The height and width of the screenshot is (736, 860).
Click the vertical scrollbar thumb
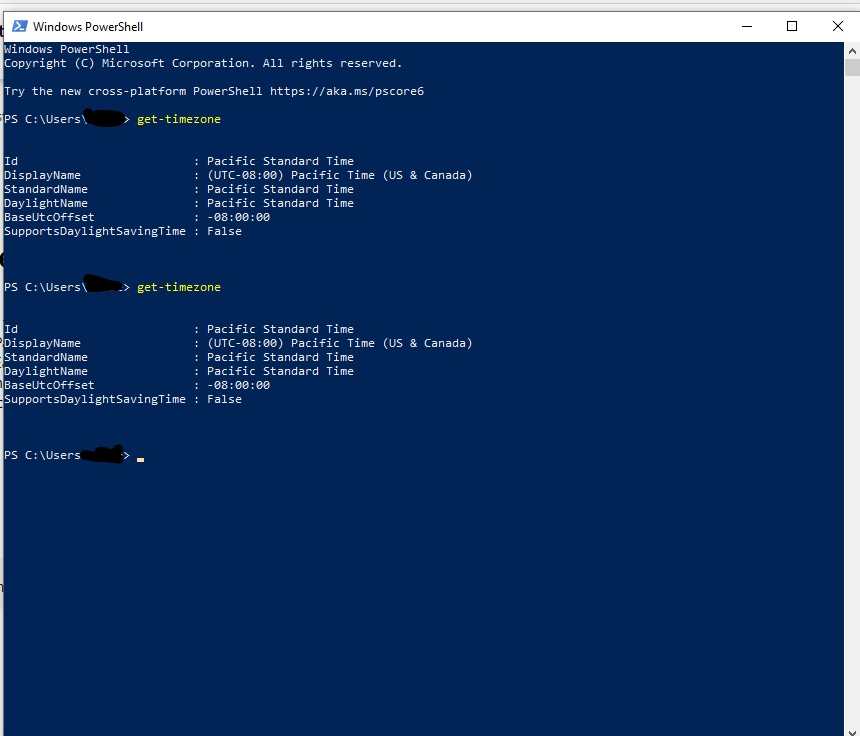(x=852, y=67)
